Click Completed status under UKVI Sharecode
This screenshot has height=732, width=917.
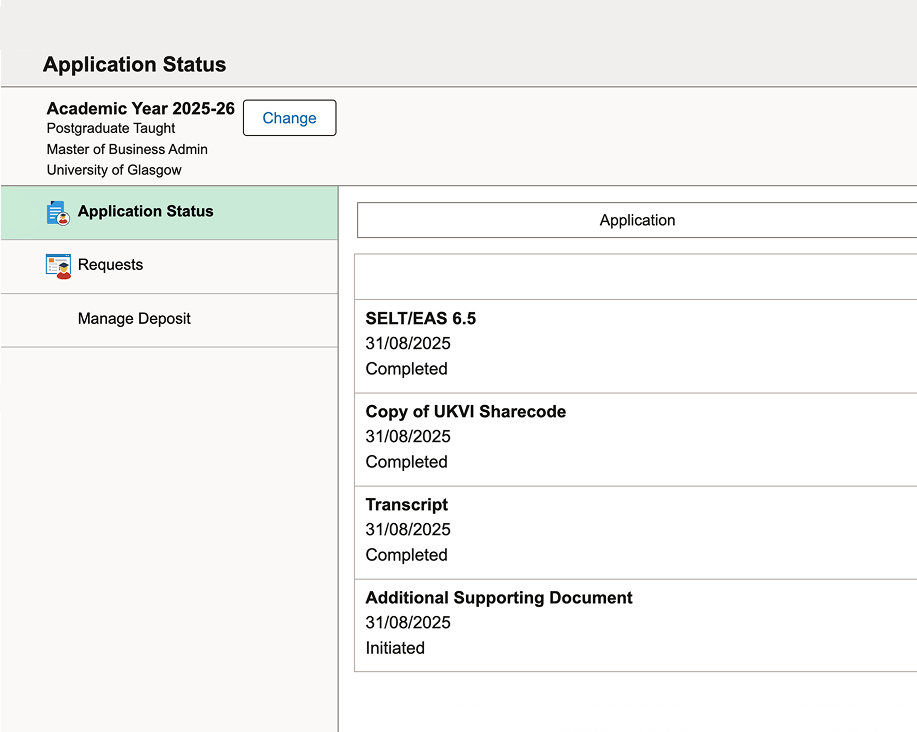tap(406, 462)
